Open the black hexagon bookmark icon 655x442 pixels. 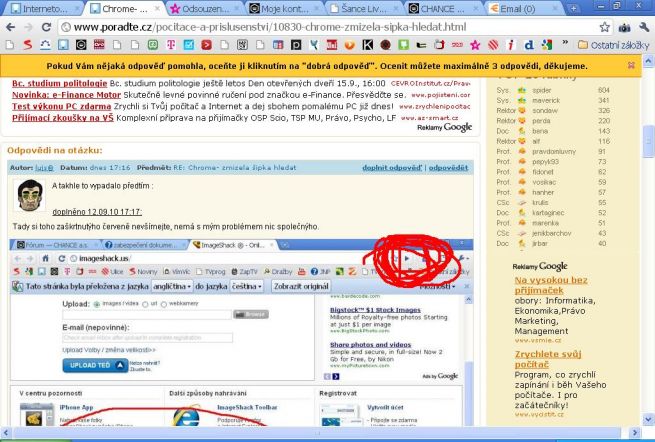tap(81, 45)
